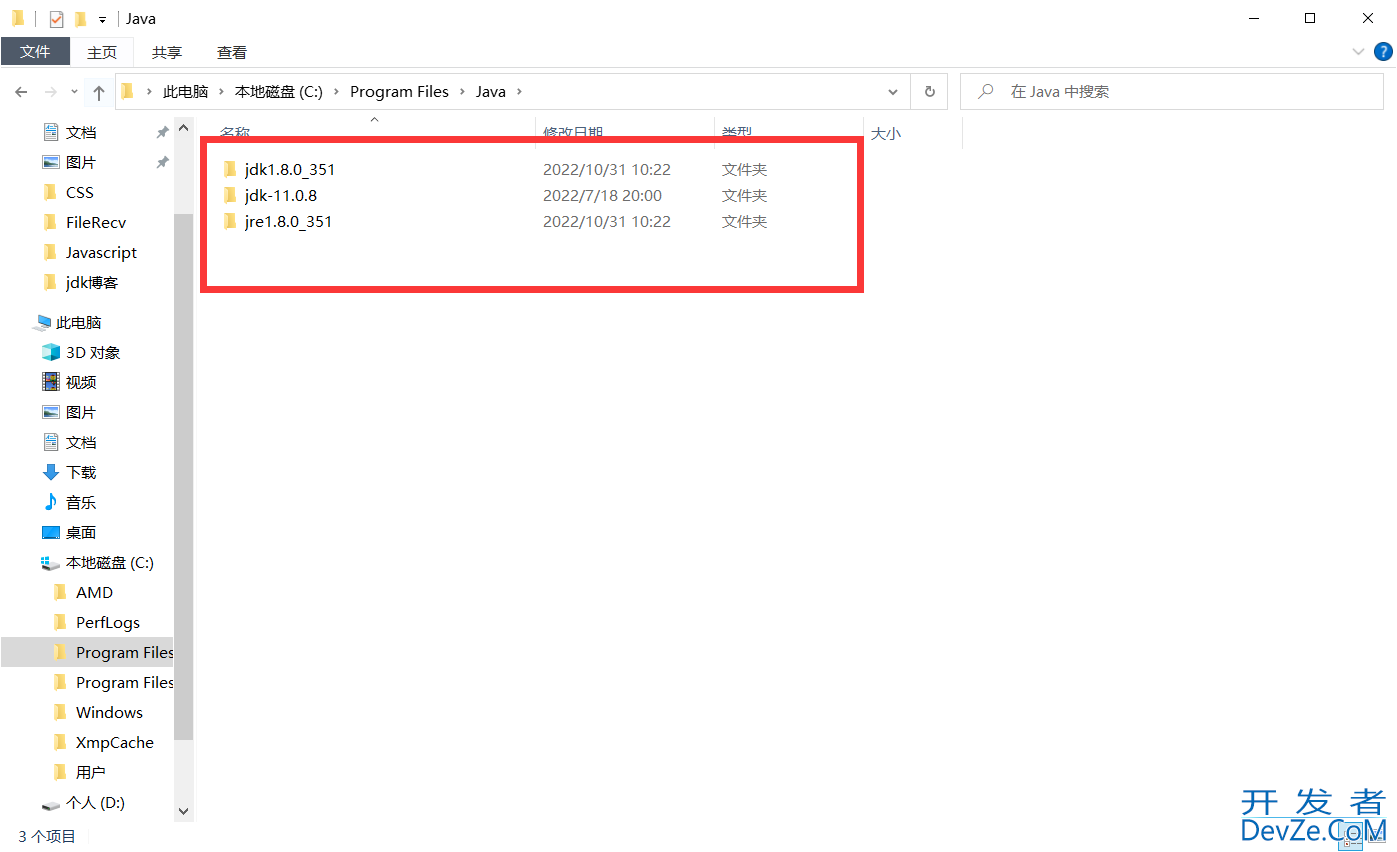
Task: Switch to the 查看 ribbon tab
Action: click(232, 52)
